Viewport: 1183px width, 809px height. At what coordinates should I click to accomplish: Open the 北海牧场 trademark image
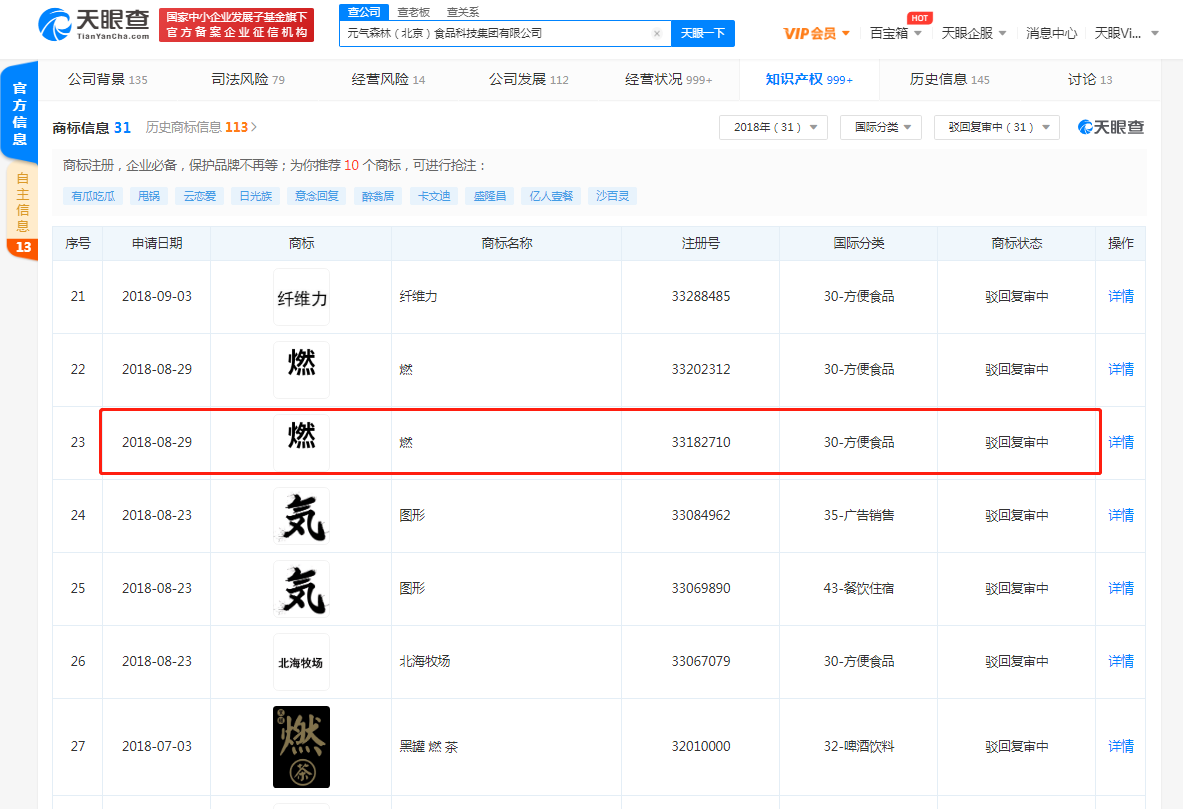point(301,662)
